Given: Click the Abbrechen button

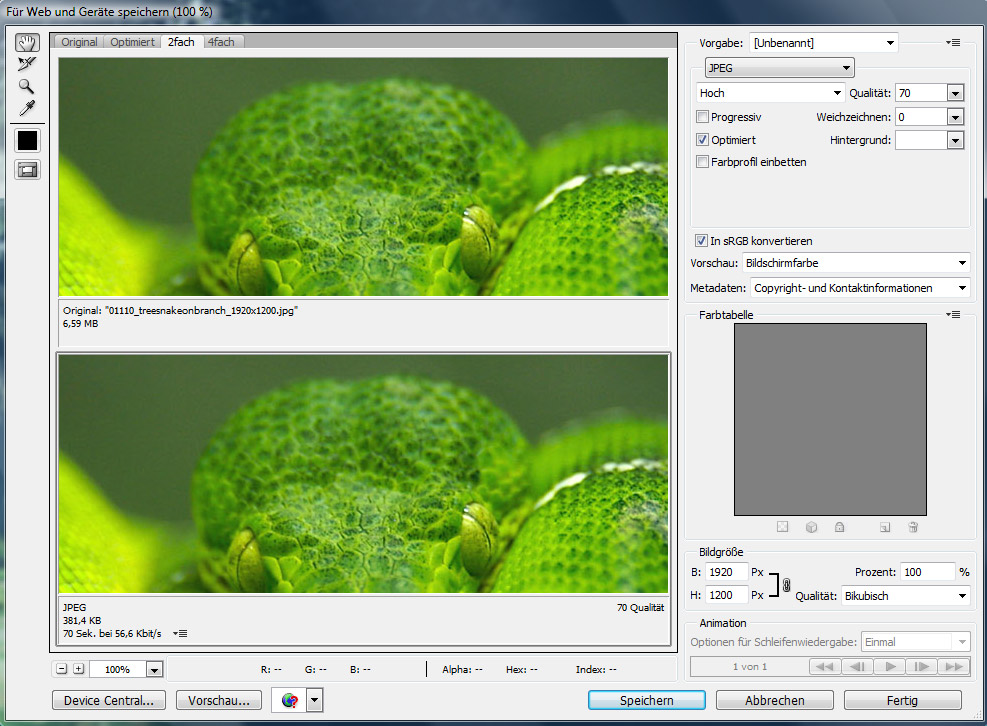Looking at the screenshot, I should pyautogui.click(x=775, y=700).
